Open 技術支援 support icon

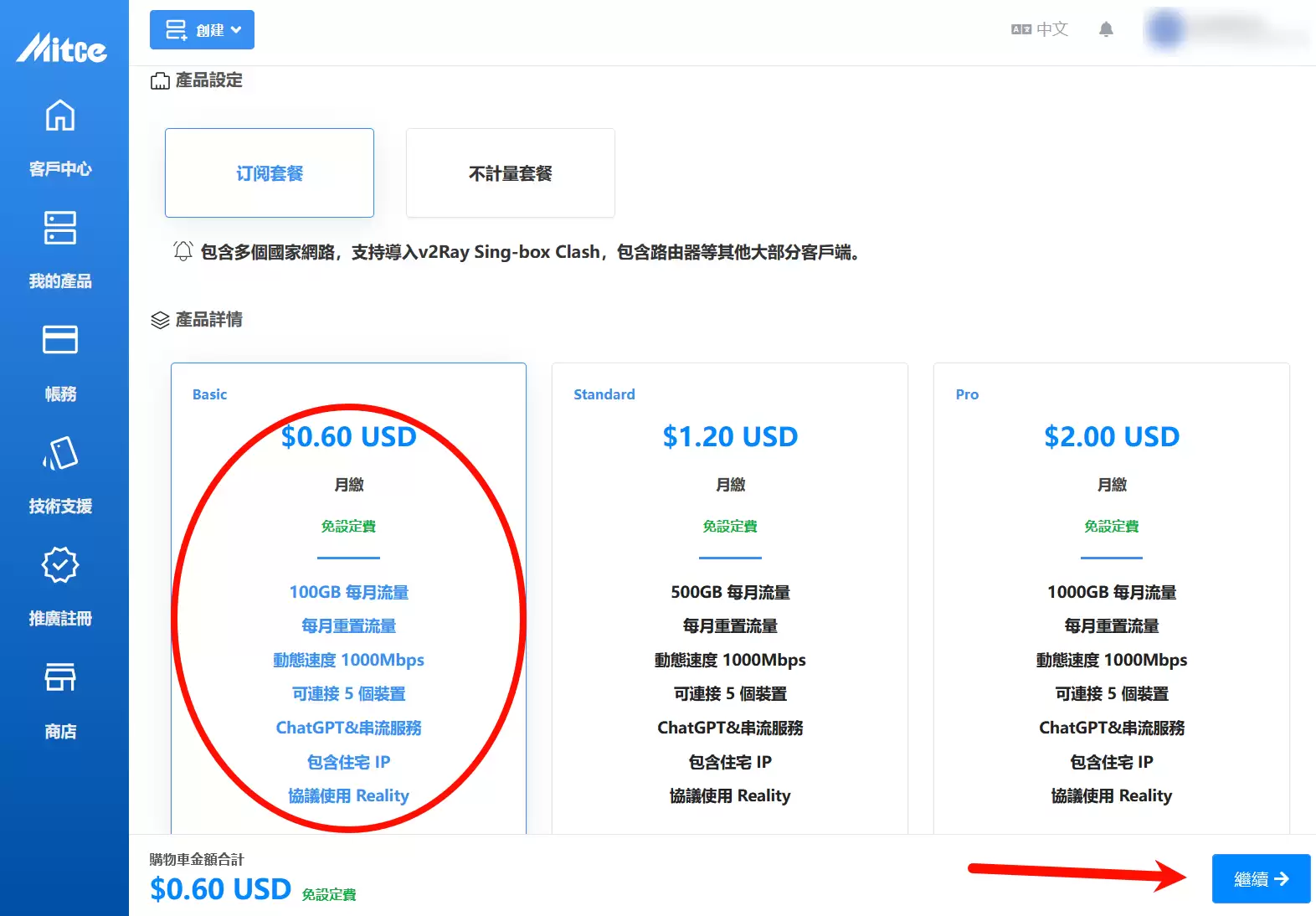(60, 453)
